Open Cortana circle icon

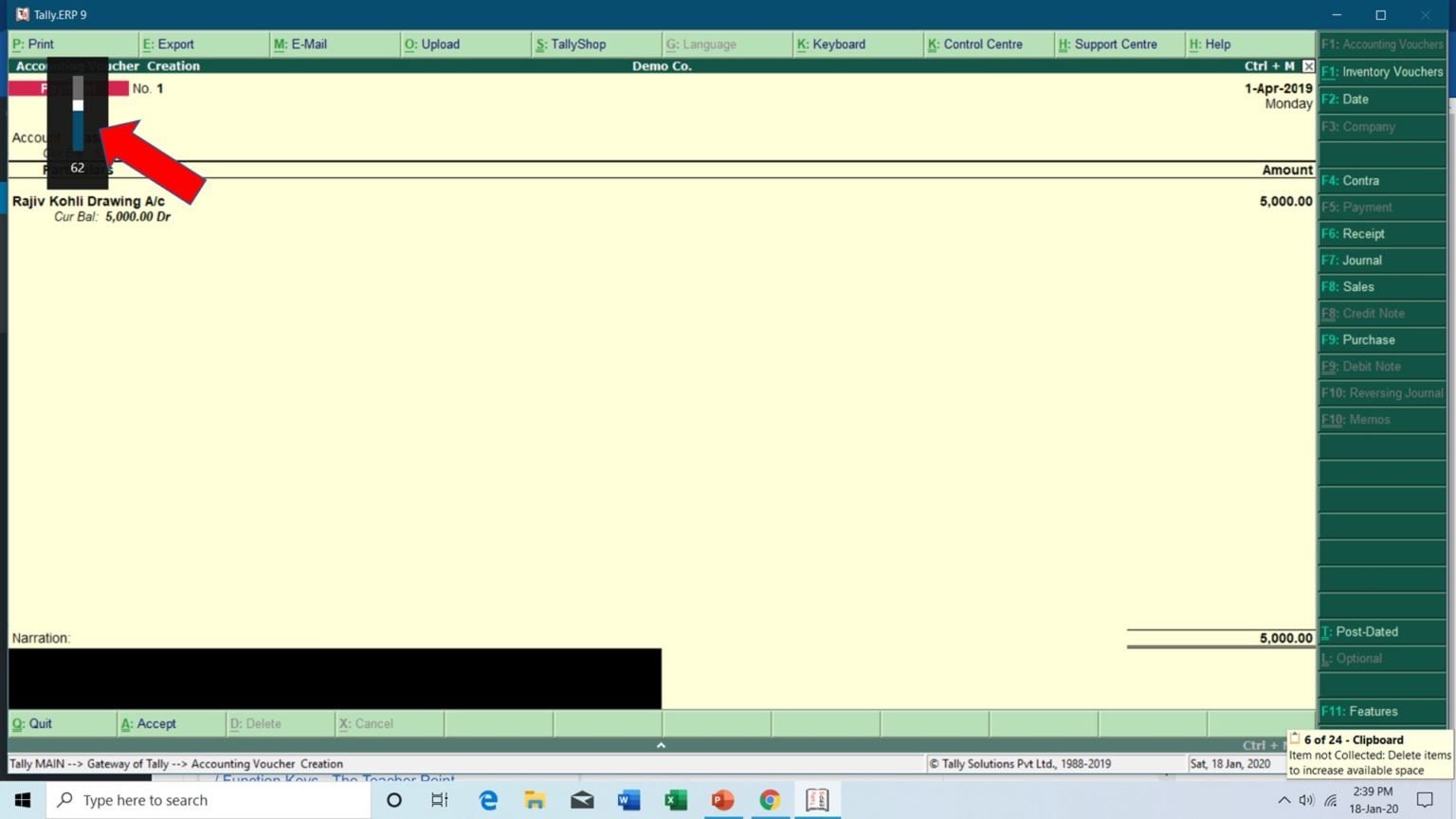[394, 800]
